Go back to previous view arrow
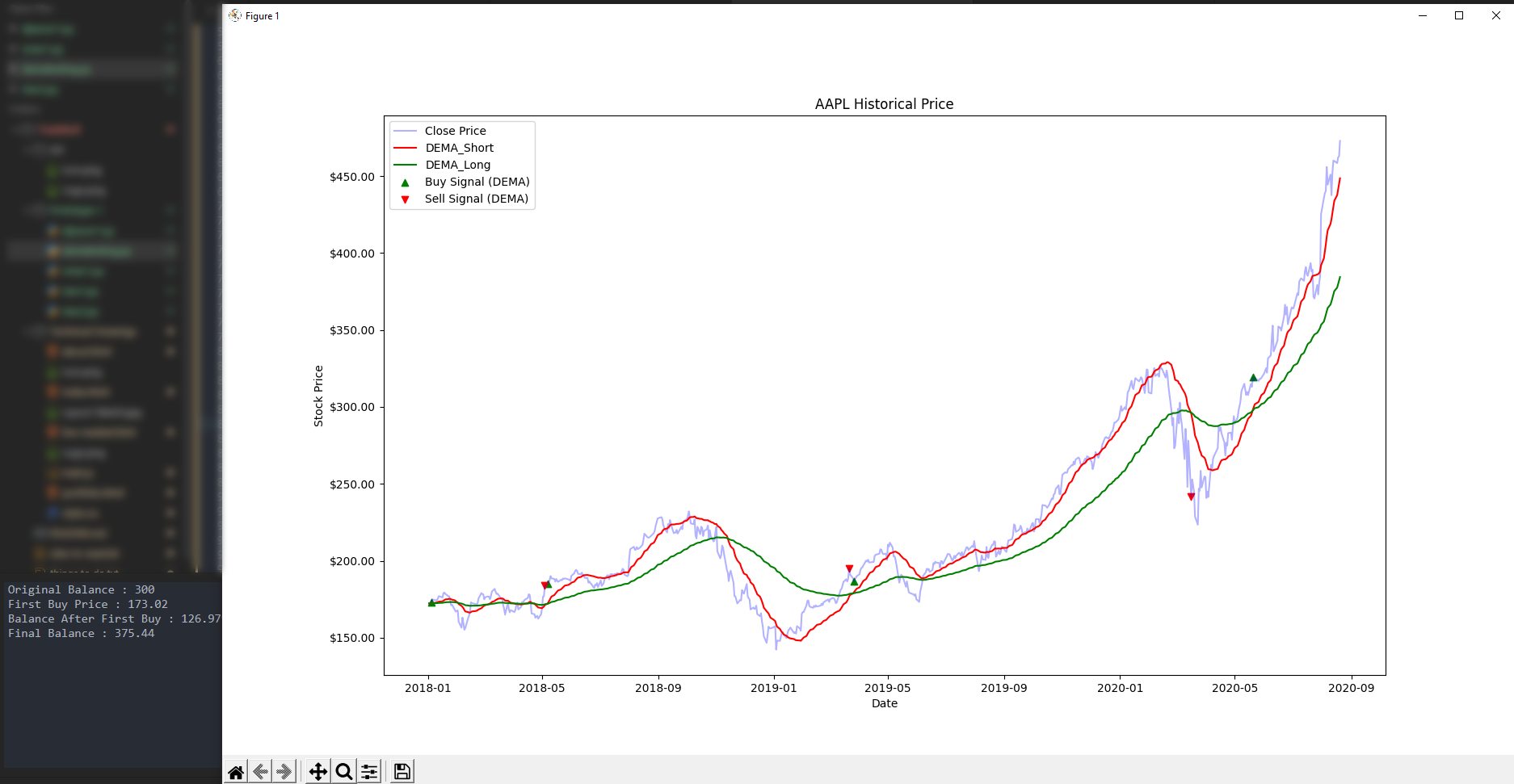Viewport: 1514px width, 784px height. point(260,772)
